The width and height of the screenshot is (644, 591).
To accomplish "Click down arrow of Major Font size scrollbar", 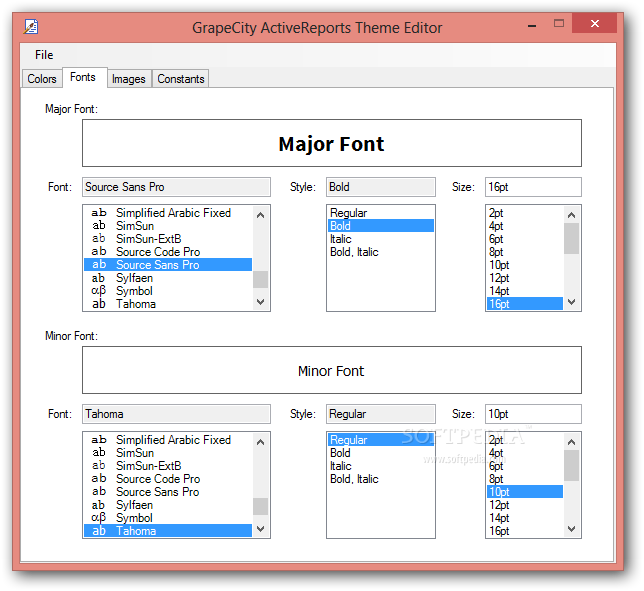I will point(571,302).
